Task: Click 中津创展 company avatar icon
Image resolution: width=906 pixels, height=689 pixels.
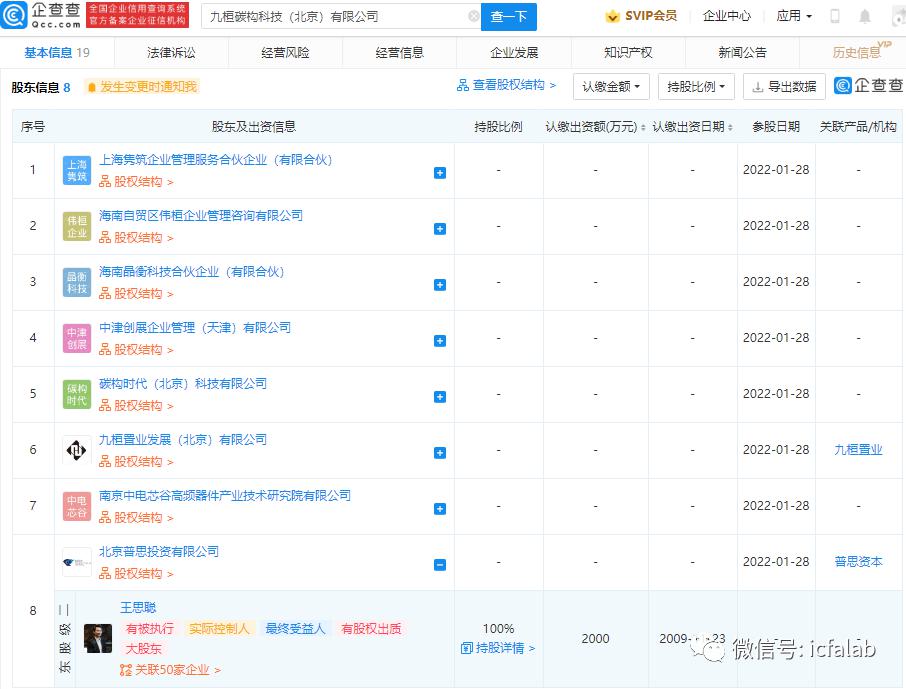Action: point(77,339)
